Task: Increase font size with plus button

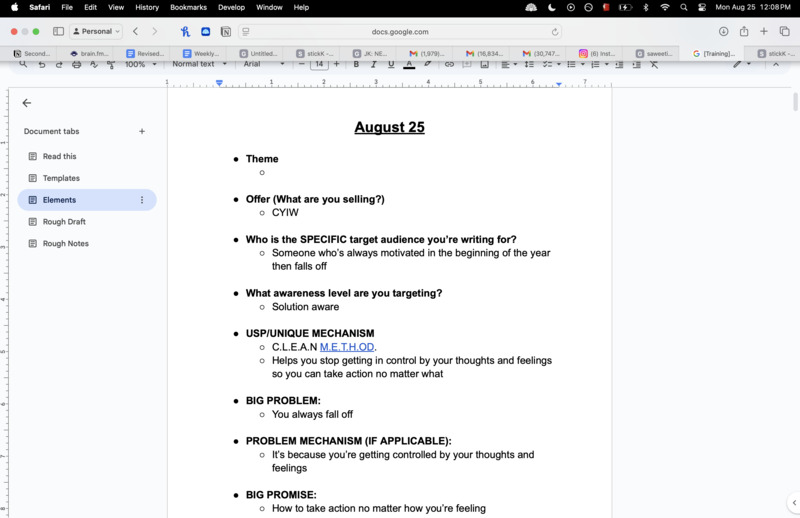Action: [336, 64]
